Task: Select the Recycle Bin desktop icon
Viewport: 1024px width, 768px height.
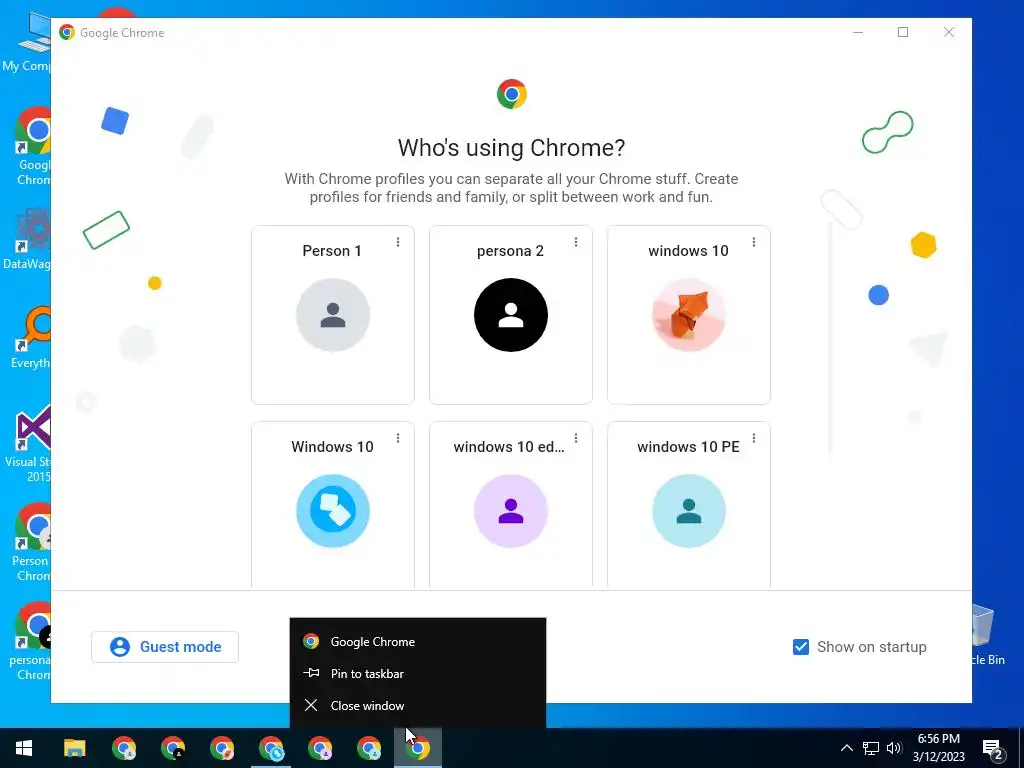Action: click(988, 635)
